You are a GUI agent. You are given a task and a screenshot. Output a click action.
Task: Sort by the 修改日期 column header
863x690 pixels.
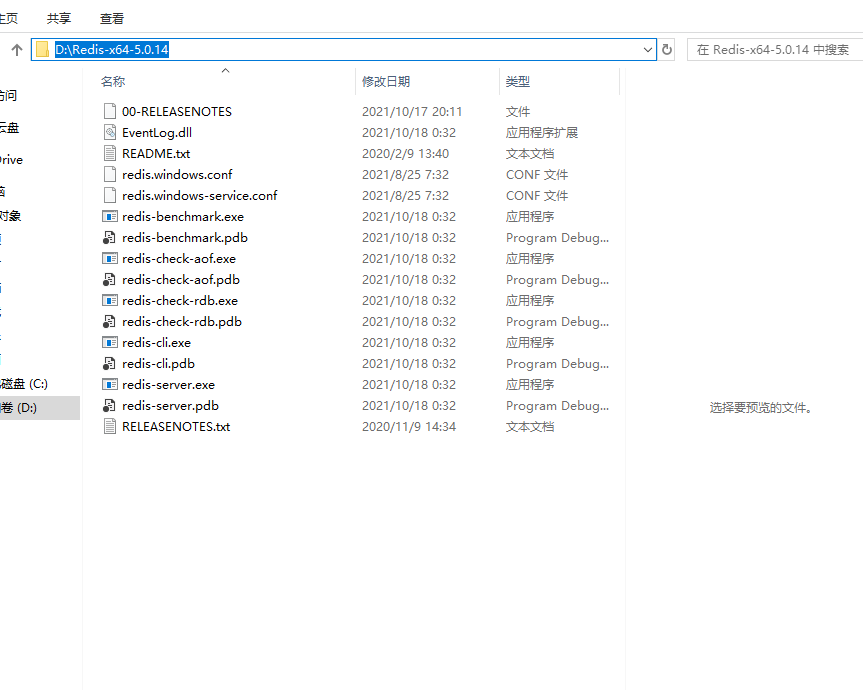click(x=386, y=81)
